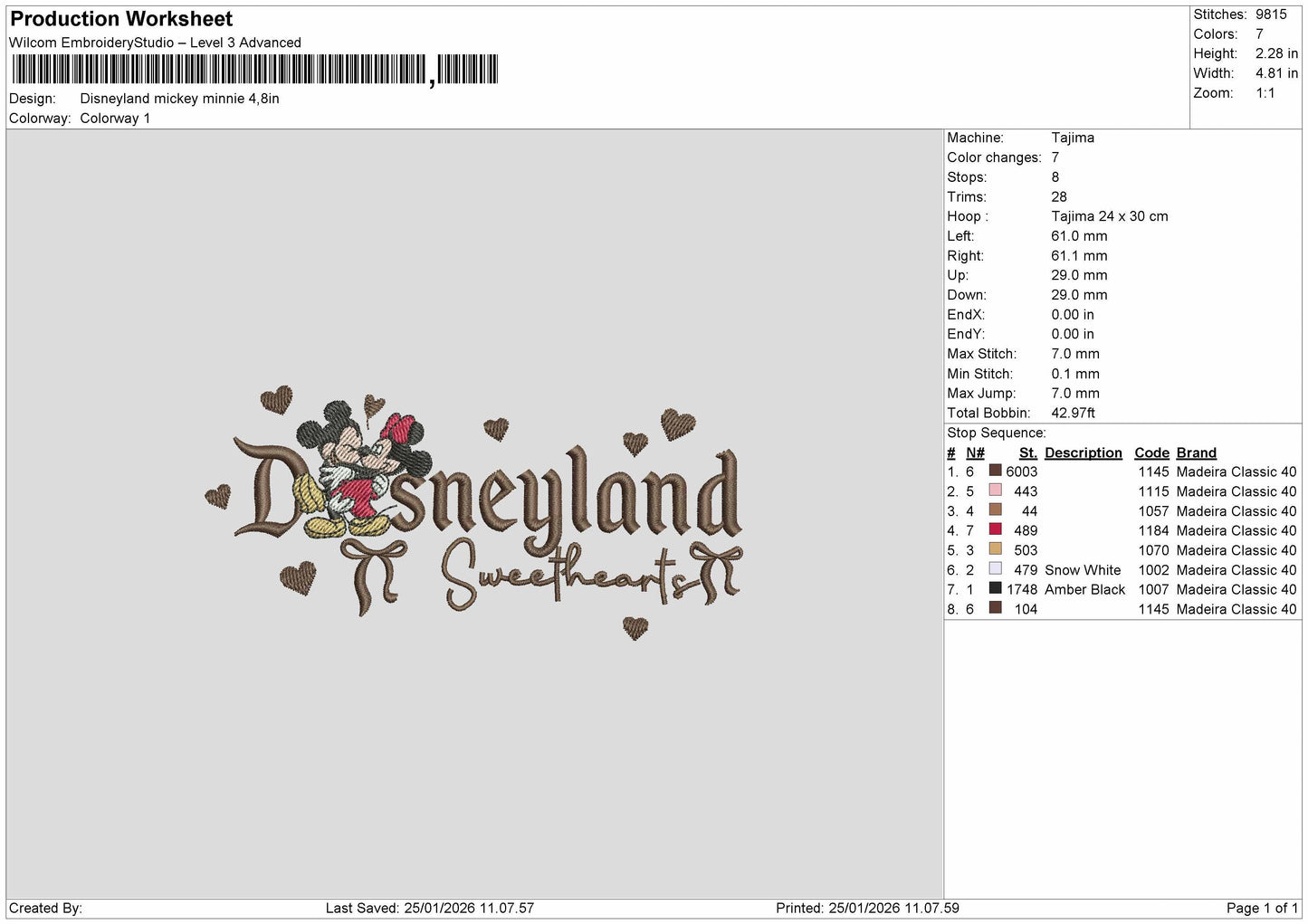The image size is (1308, 924).
Task: Click the Snow White color swatch
Action: [996, 569]
